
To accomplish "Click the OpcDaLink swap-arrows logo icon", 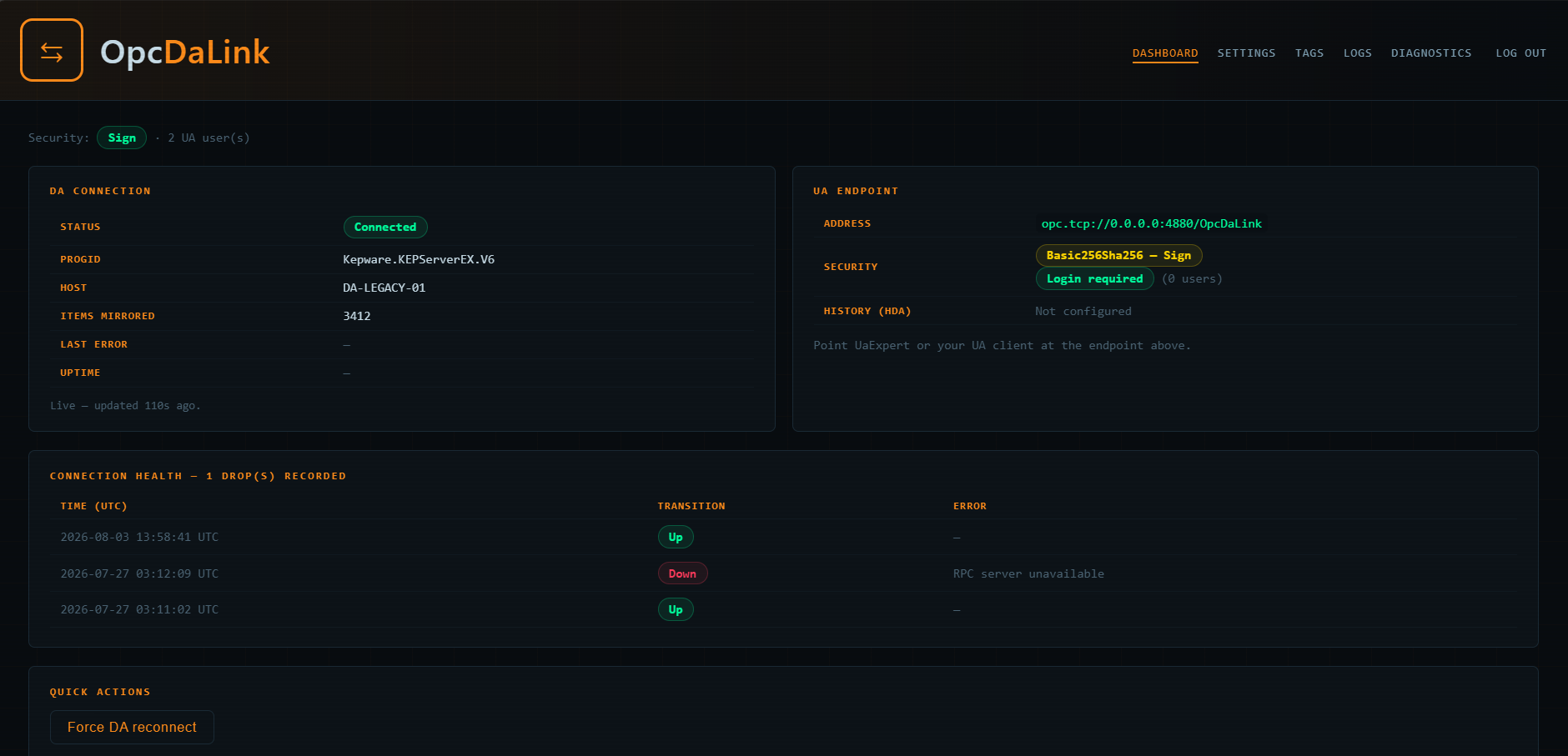I will (x=52, y=50).
